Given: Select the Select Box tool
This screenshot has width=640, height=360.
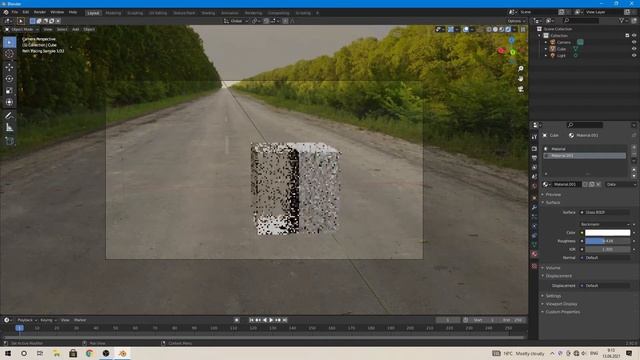Looking at the screenshot, I should coord(9,42).
